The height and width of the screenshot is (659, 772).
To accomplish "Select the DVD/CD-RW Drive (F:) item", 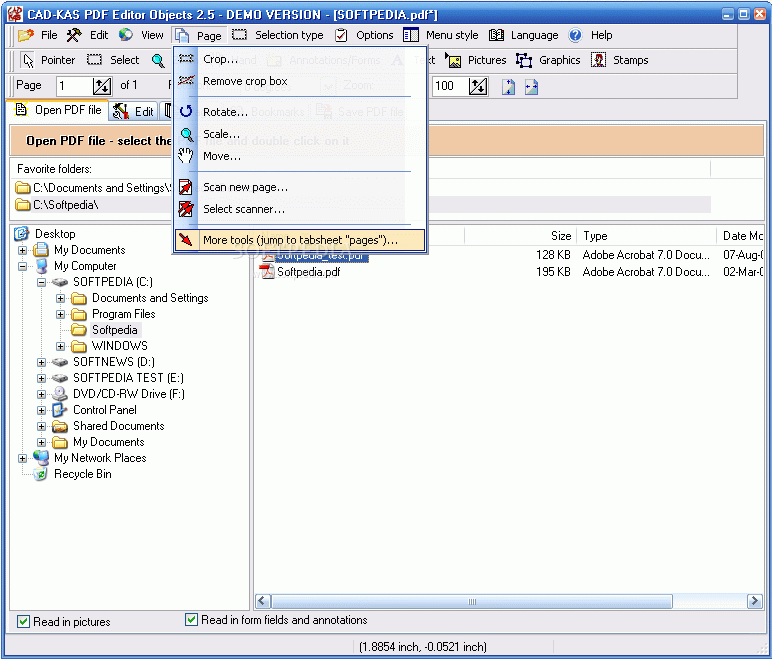I will (x=129, y=394).
